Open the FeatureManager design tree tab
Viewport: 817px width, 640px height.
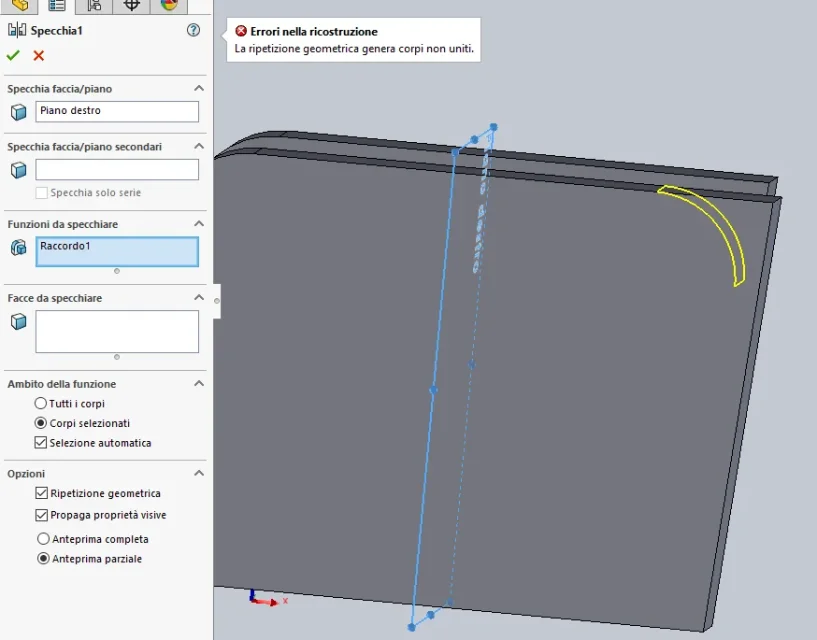coord(20,5)
